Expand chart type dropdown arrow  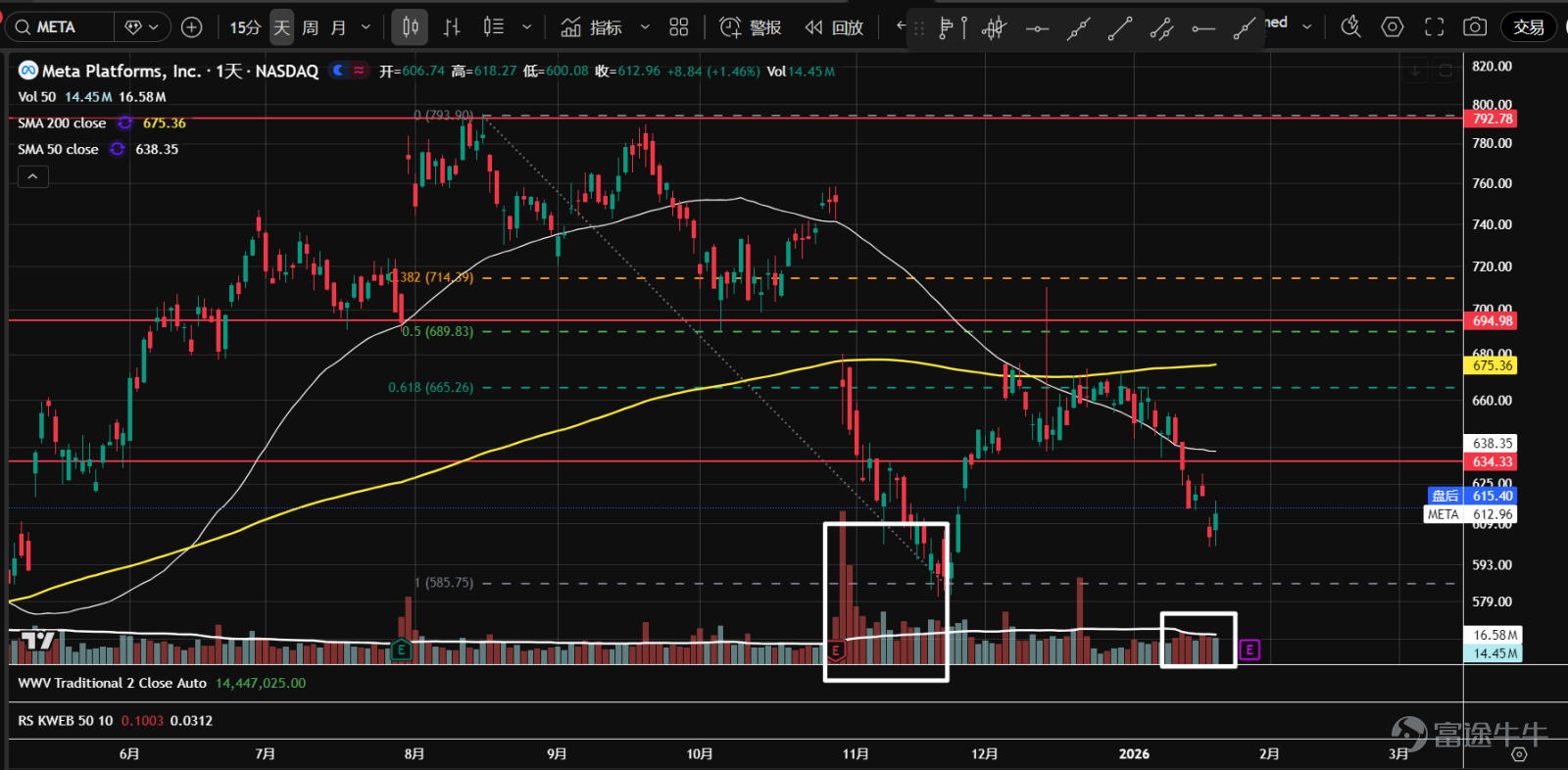(527, 27)
